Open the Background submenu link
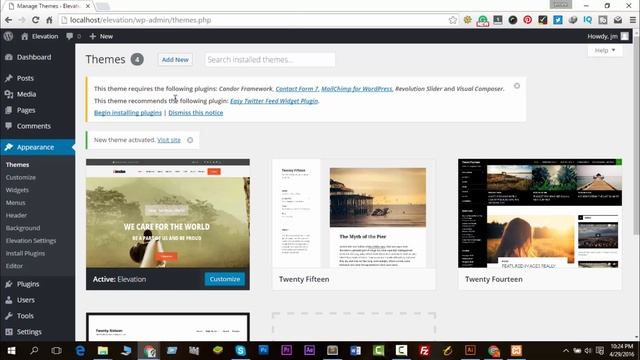This screenshot has height=360, width=640. pyautogui.click(x=23, y=228)
